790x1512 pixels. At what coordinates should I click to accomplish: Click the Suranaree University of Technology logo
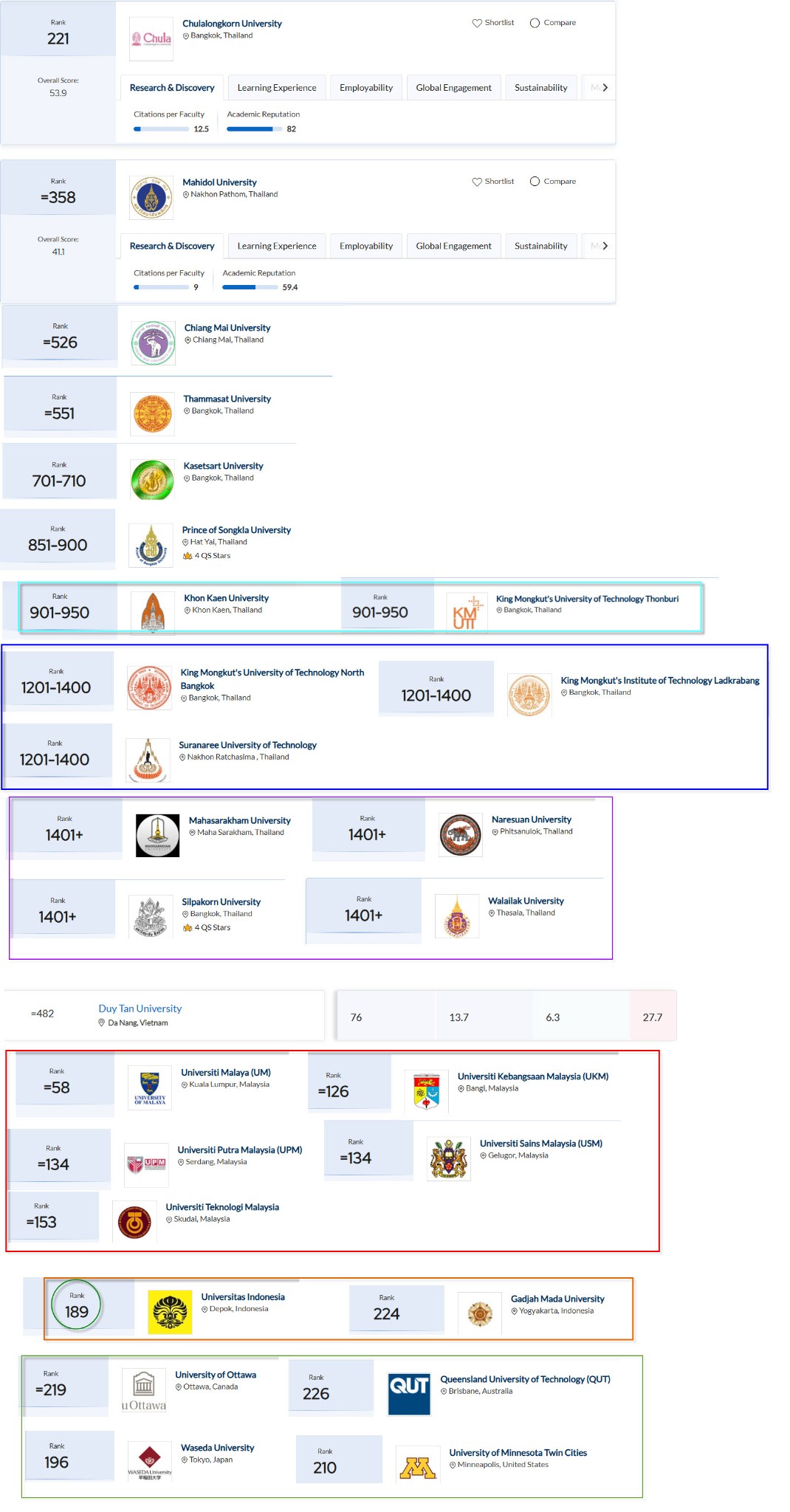click(x=148, y=760)
